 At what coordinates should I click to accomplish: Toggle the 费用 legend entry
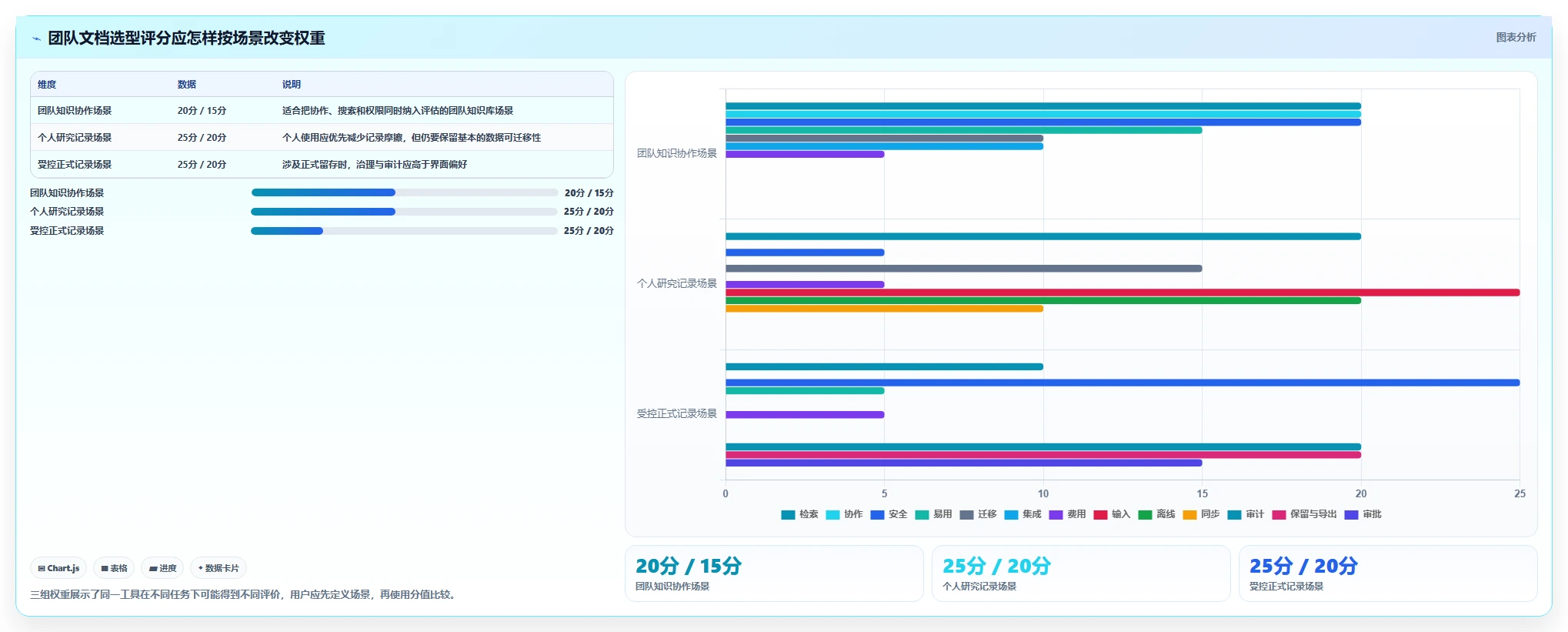coord(1067,514)
